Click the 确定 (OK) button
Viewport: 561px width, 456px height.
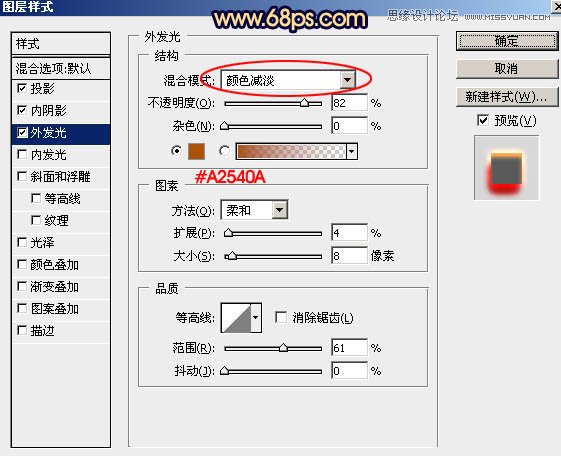(x=507, y=41)
